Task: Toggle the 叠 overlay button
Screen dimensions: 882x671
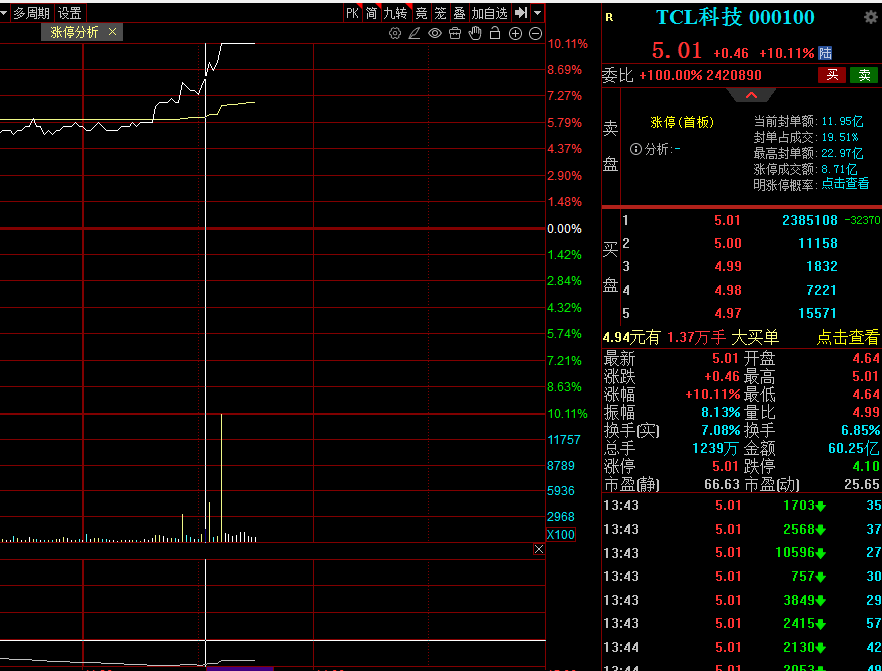Action: [x=459, y=12]
